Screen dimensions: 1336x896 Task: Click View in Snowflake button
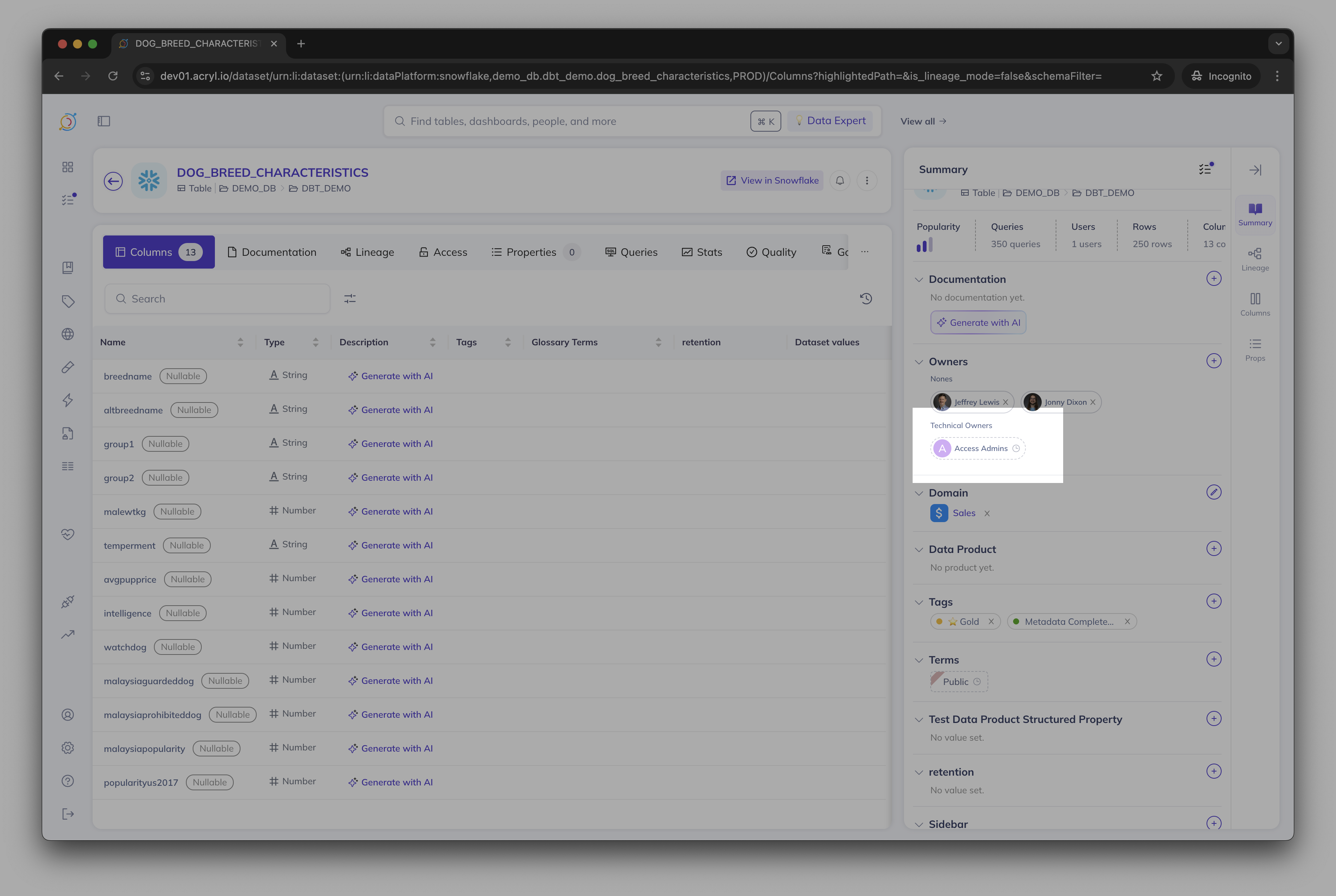pyautogui.click(x=772, y=181)
